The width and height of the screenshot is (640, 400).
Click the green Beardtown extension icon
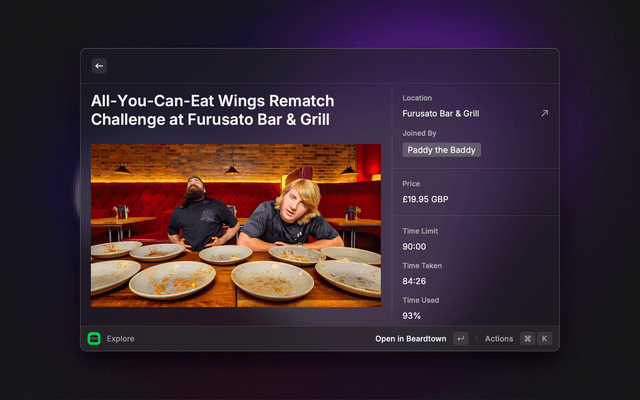[x=94, y=338]
